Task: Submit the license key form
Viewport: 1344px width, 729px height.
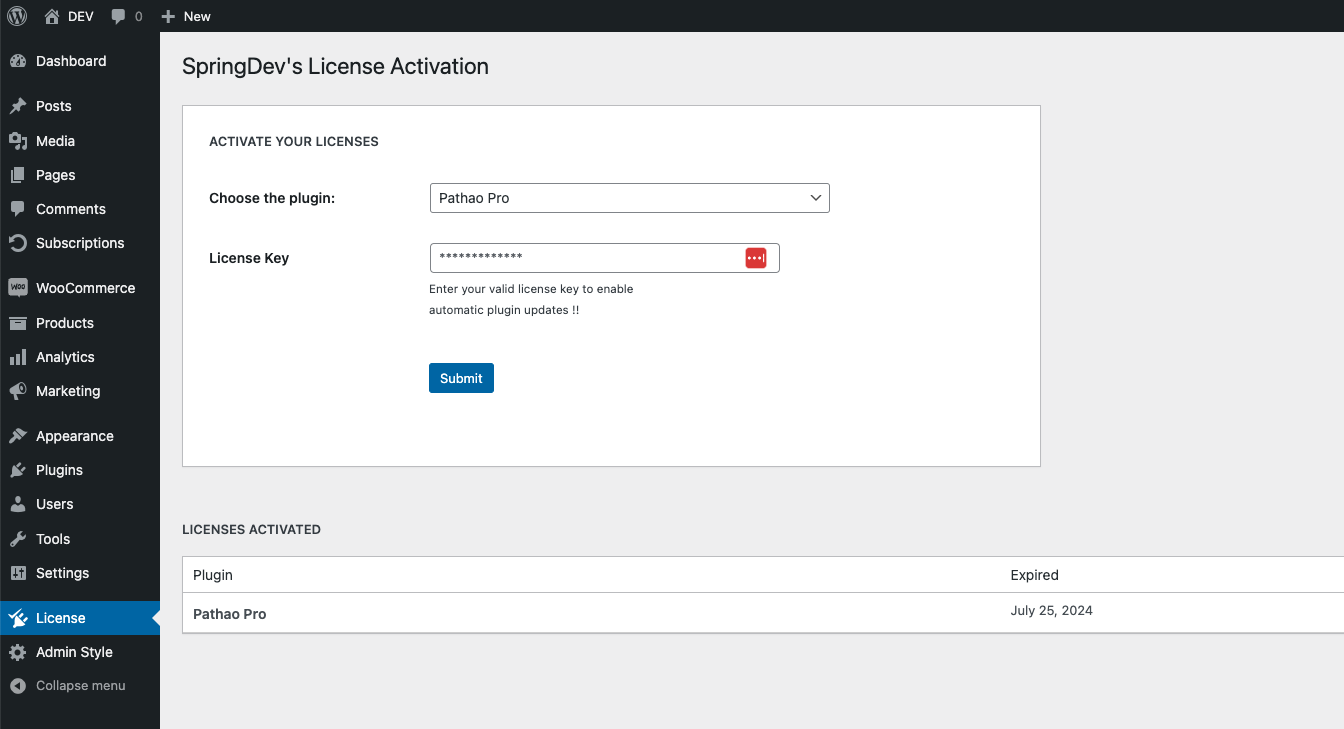Action: (x=461, y=378)
